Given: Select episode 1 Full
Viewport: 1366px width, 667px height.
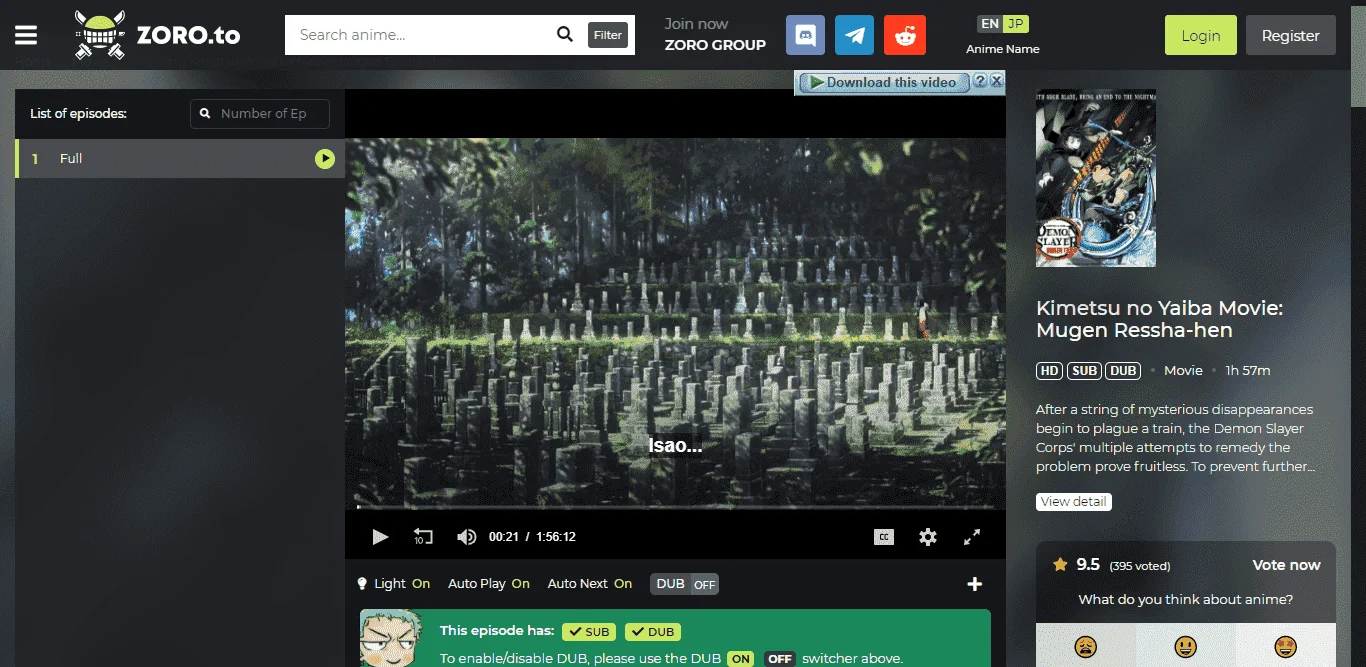Looking at the screenshot, I should (x=180, y=158).
